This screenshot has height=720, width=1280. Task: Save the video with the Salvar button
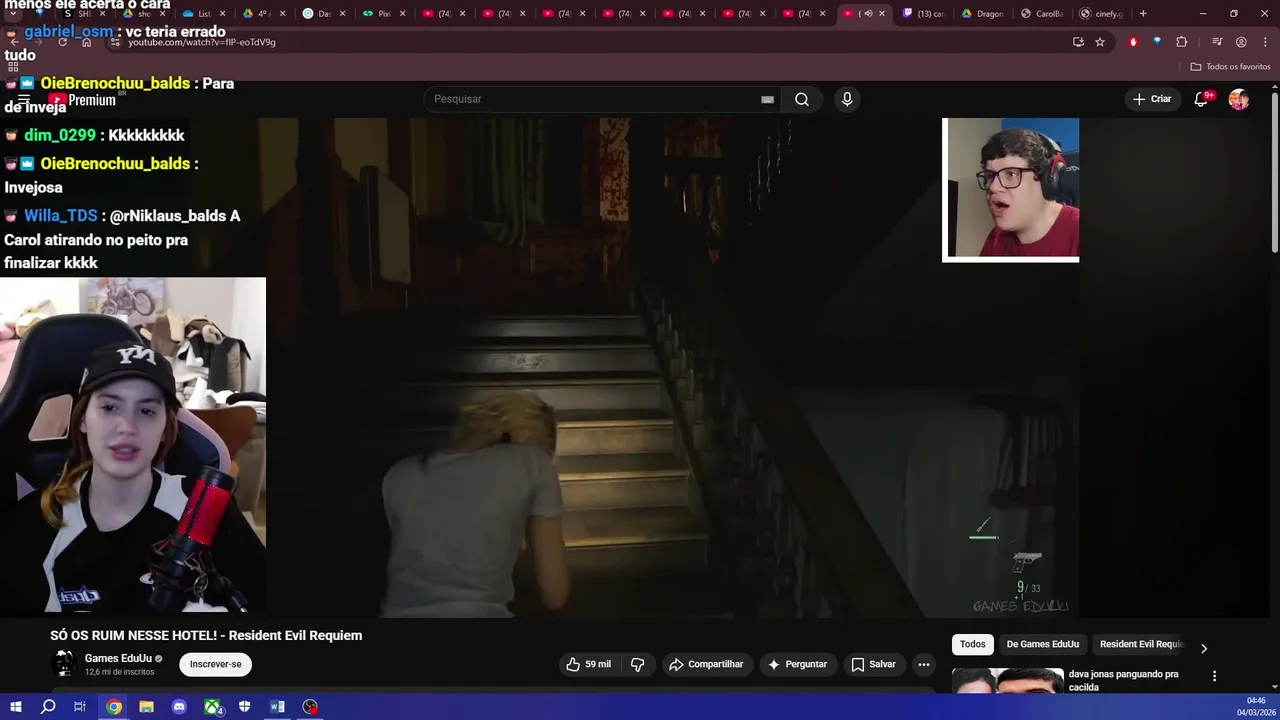(873, 664)
